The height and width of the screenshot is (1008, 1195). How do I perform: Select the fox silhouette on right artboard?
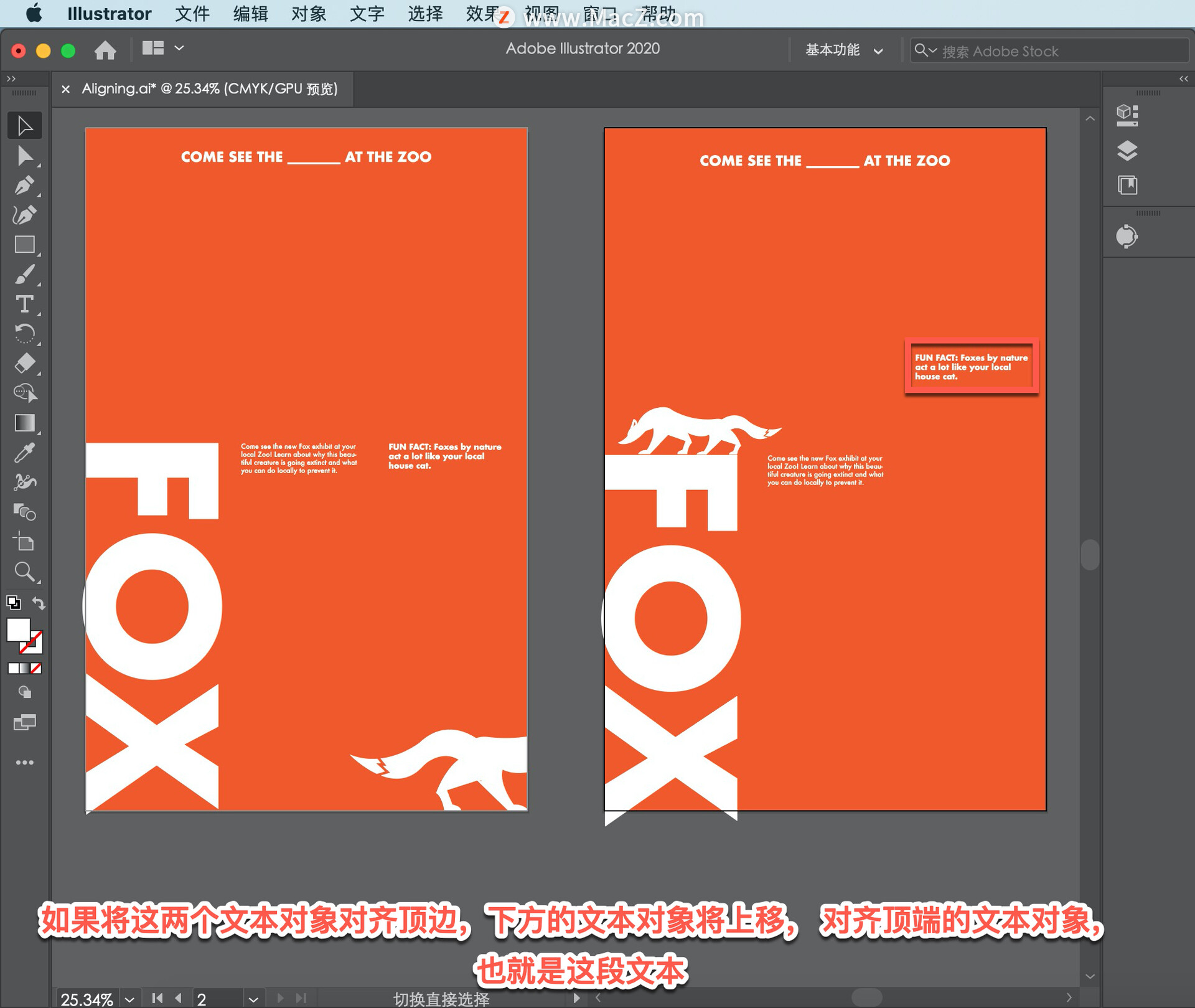pos(699,430)
